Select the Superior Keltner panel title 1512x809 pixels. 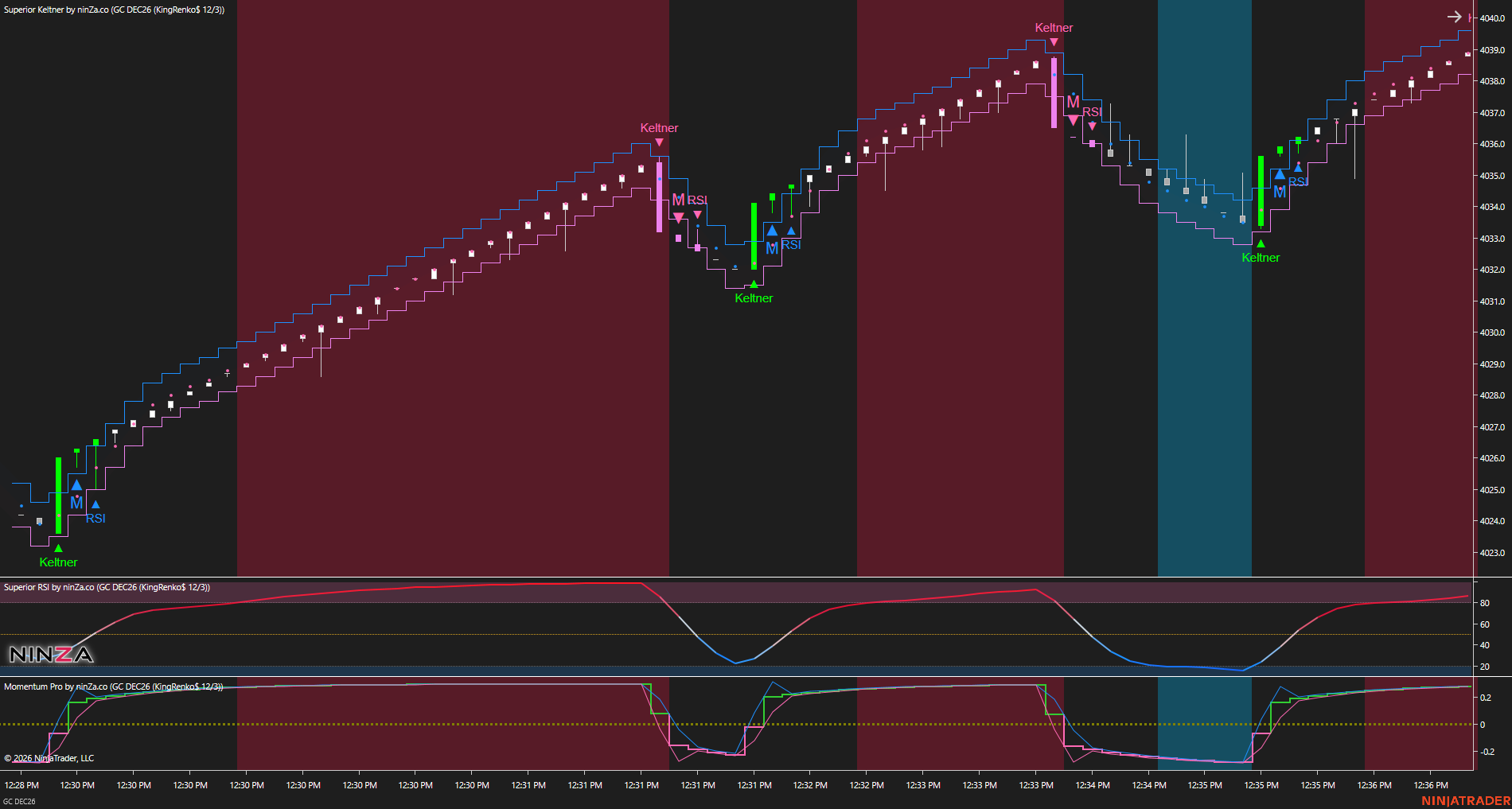point(114,10)
